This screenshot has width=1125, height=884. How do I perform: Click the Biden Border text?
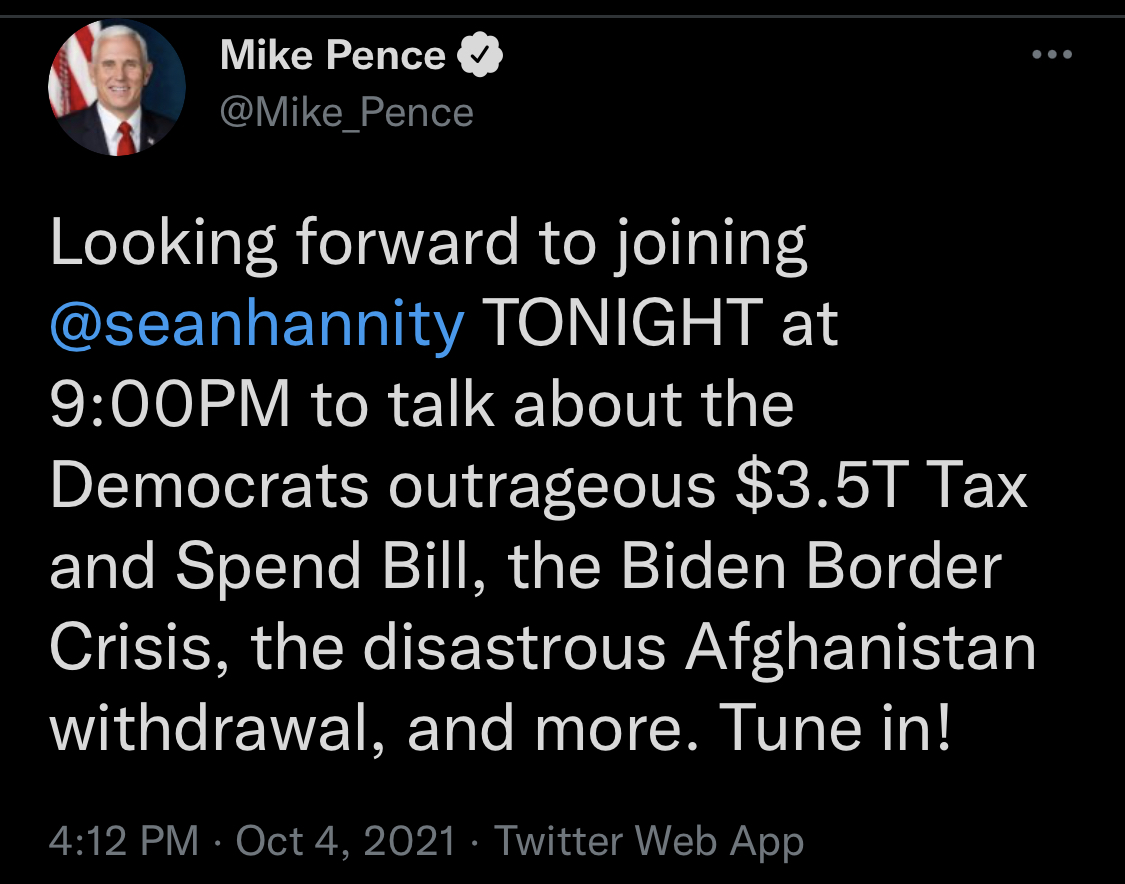point(811,567)
